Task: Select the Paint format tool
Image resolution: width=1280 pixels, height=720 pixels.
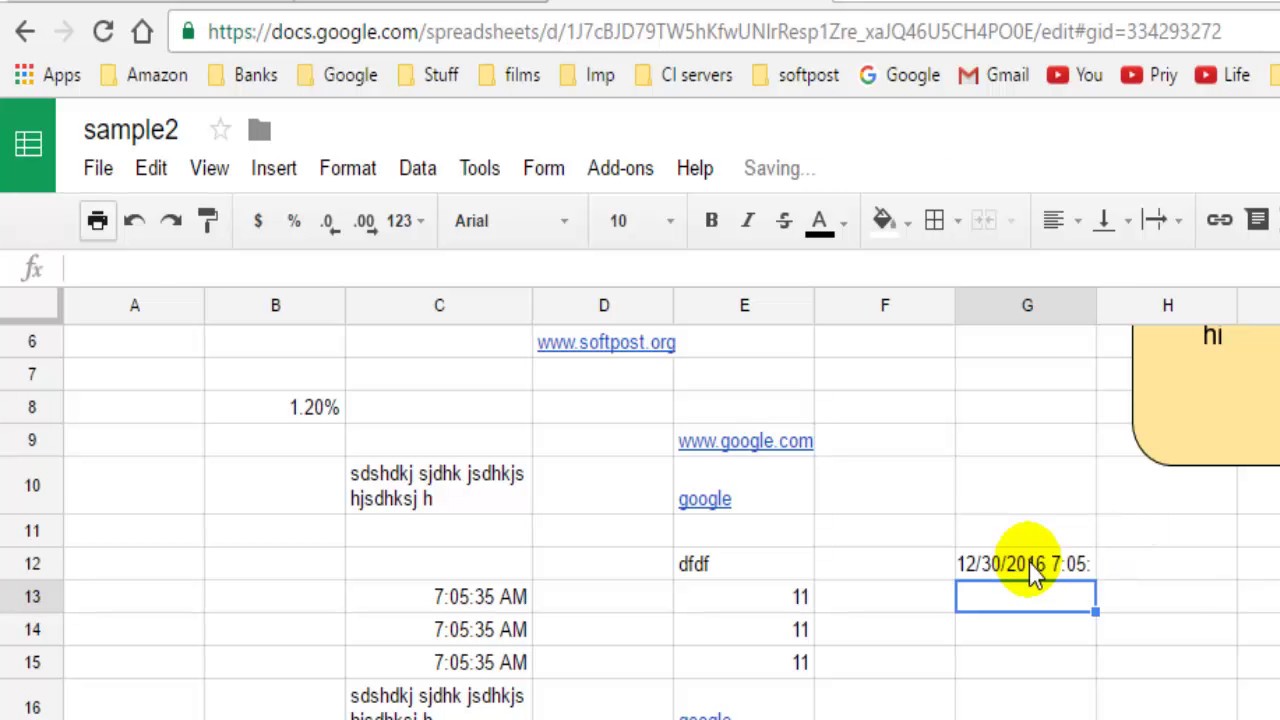Action: point(208,220)
